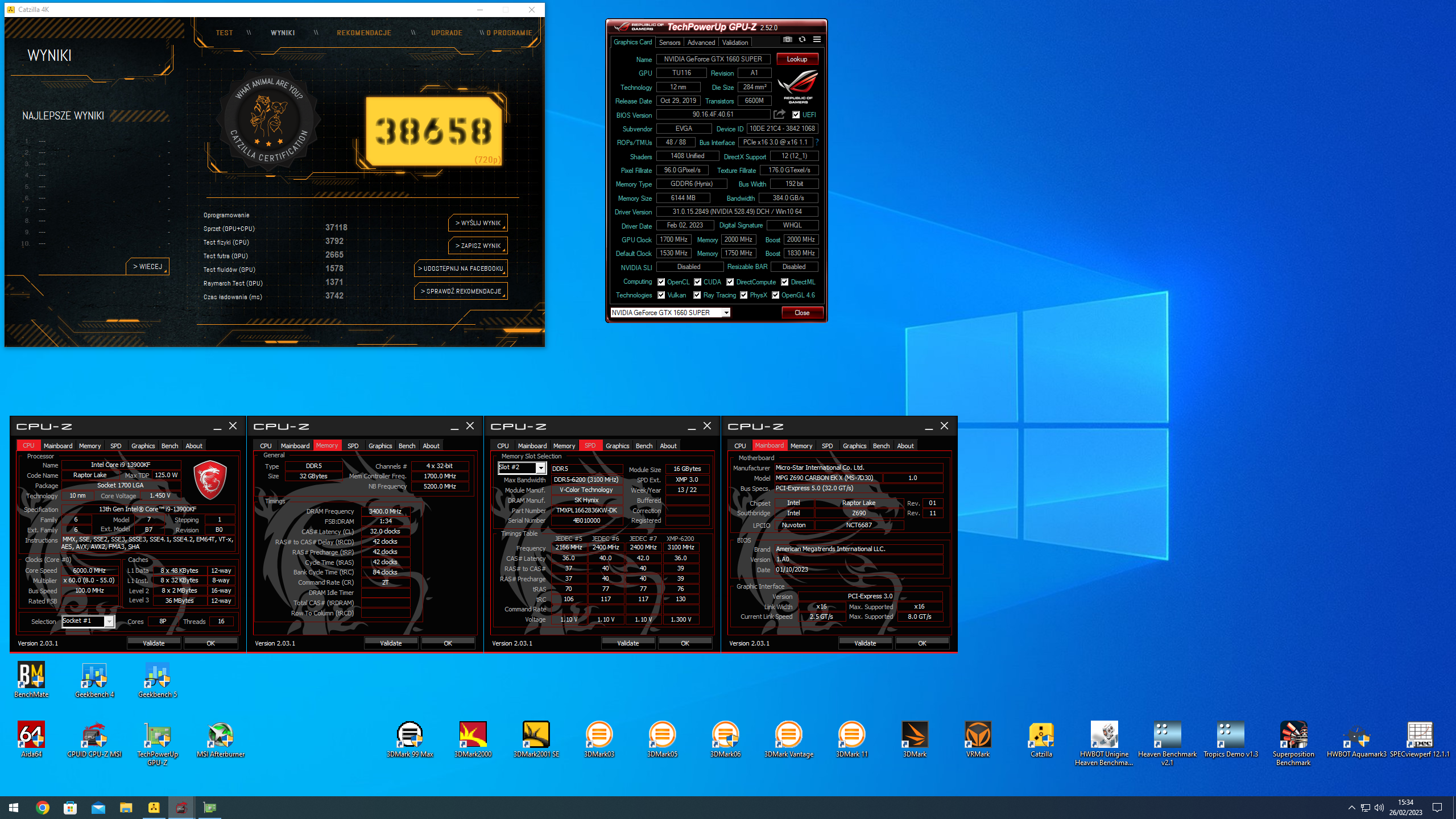The width and height of the screenshot is (1456, 819).
Task: Open Geekbench 5 desktop icon
Action: 158,680
